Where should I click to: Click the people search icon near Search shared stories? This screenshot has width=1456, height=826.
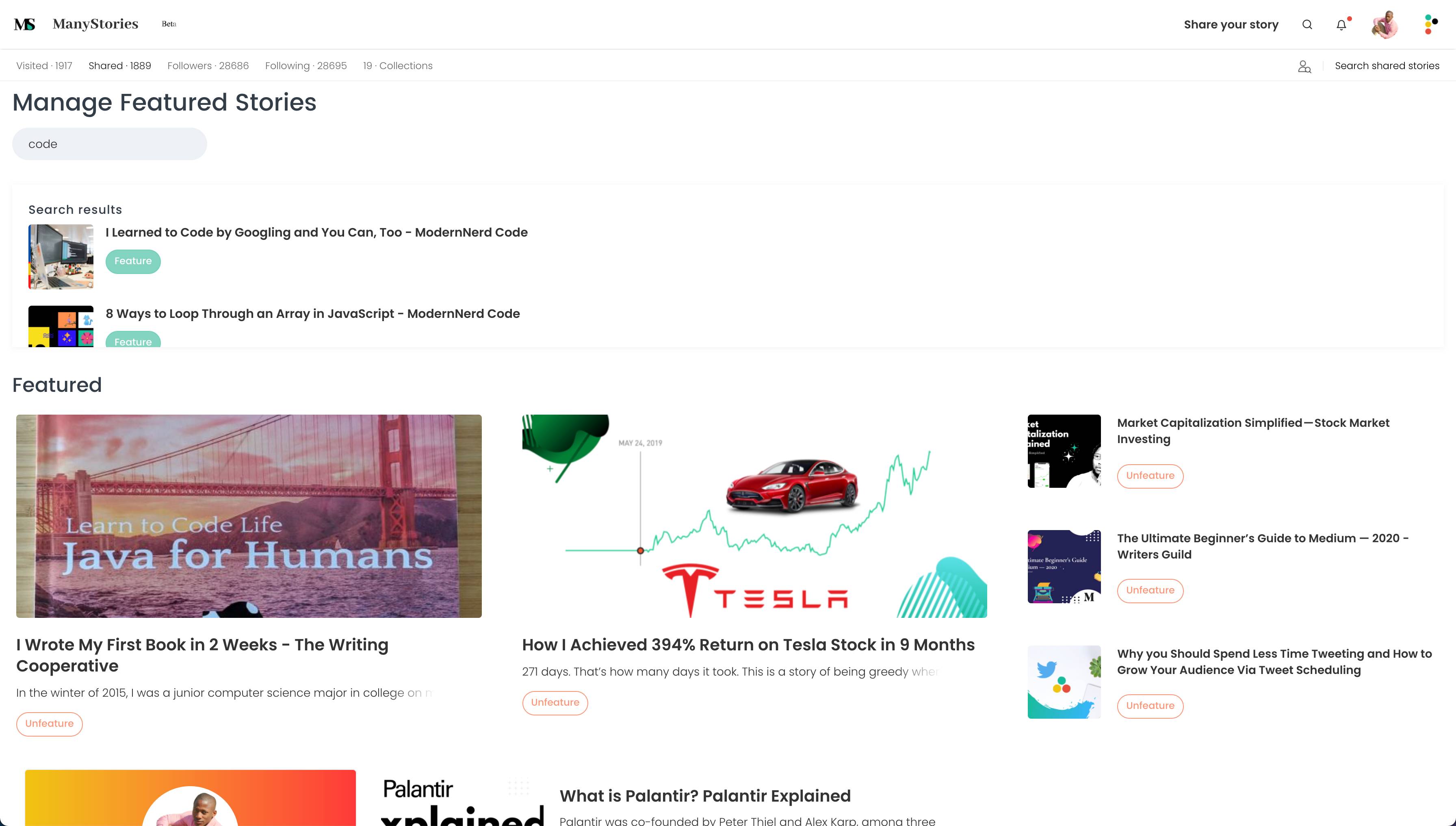pyautogui.click(x=1304, y=66)
